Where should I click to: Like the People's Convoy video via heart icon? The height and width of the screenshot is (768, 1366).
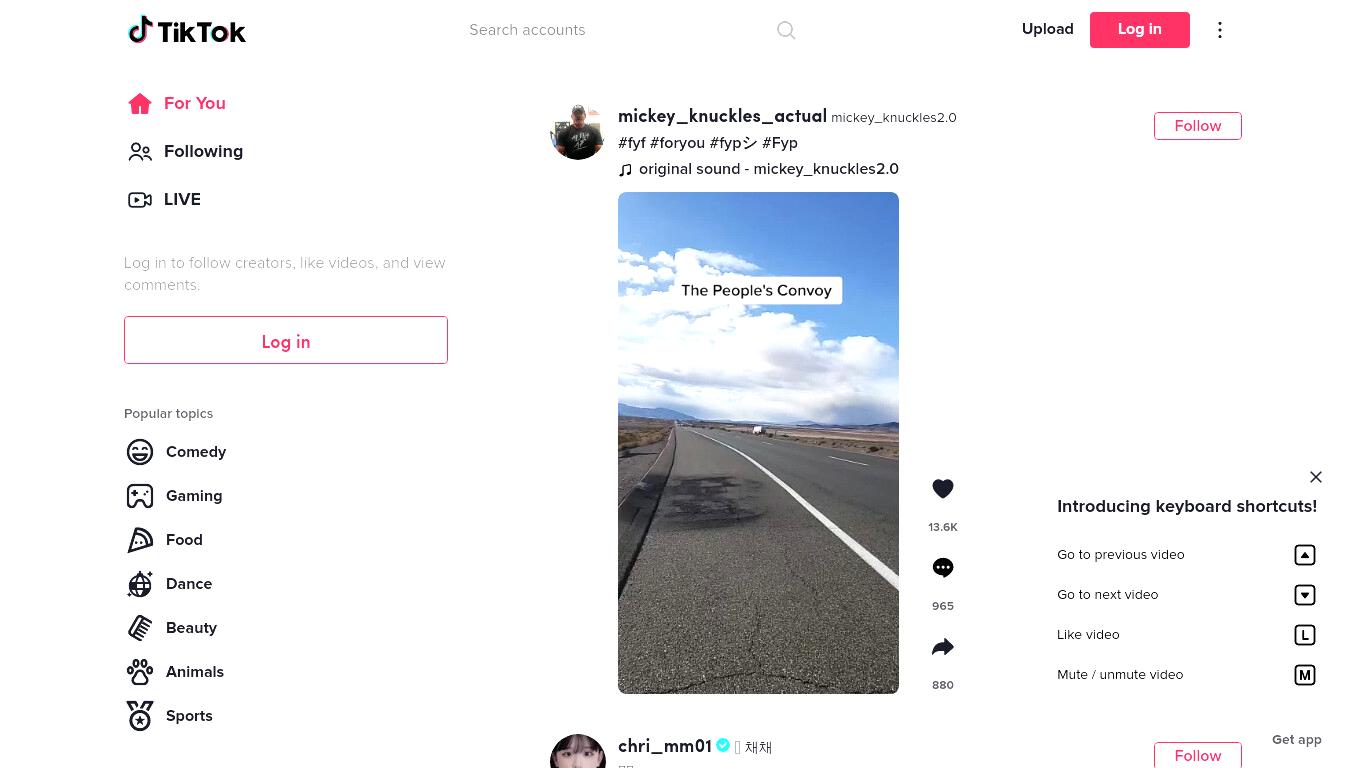tap(943, 489)
